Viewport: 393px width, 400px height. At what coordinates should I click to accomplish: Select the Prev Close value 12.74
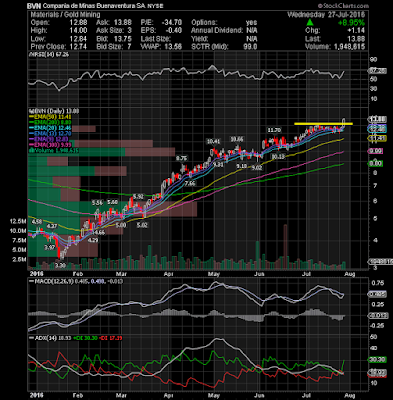[x=79, y=46]
